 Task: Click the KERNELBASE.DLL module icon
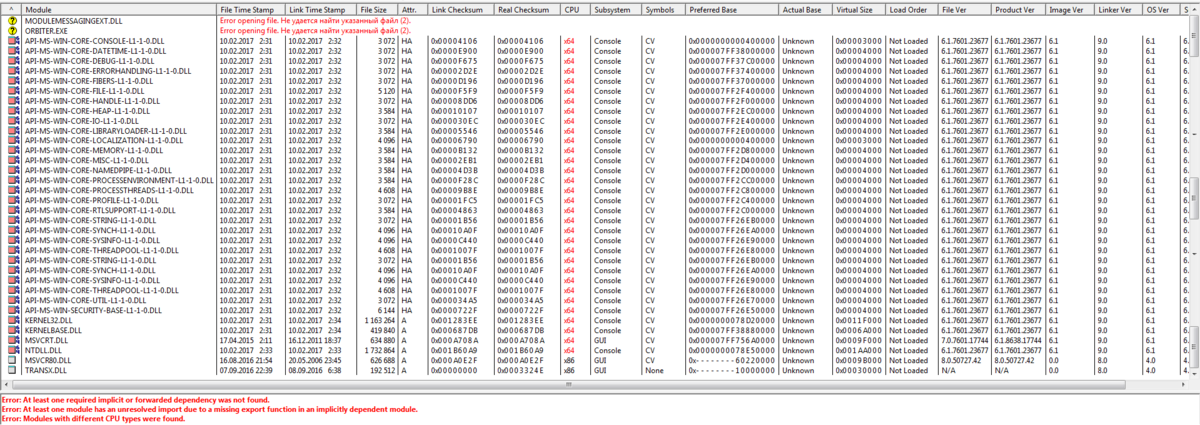point(13,330)
